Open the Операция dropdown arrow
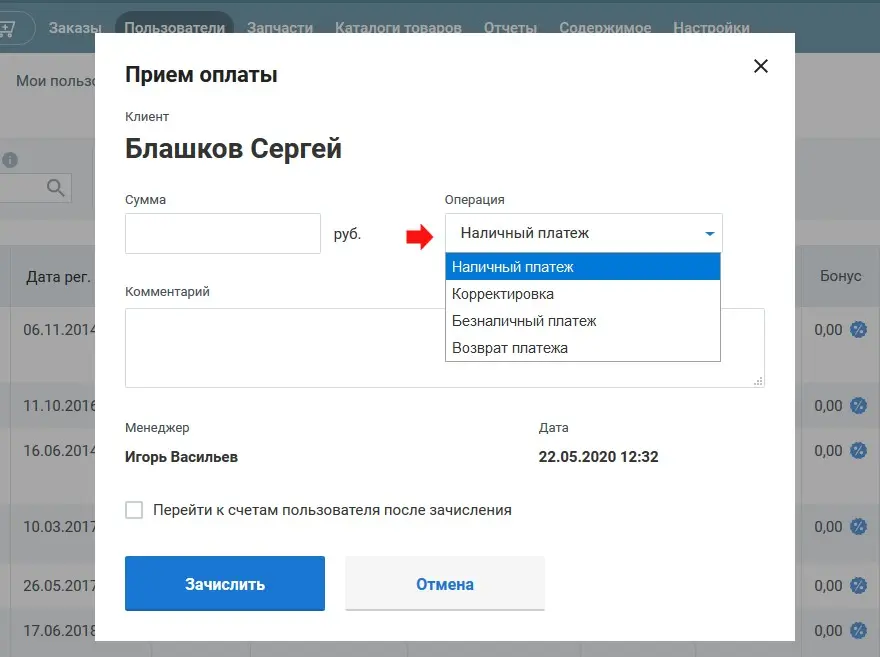 (710, 232)
